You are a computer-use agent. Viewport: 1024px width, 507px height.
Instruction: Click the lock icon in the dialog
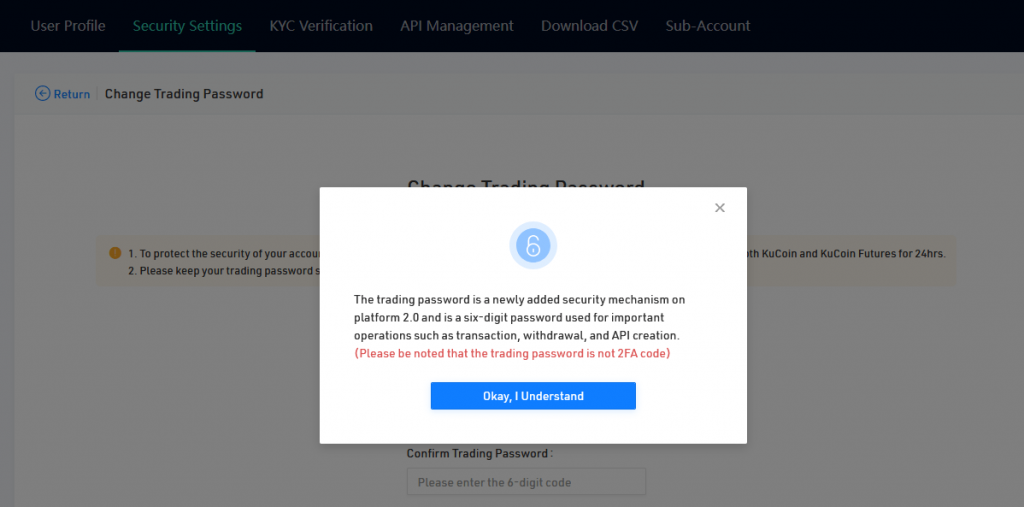(533, 246)
